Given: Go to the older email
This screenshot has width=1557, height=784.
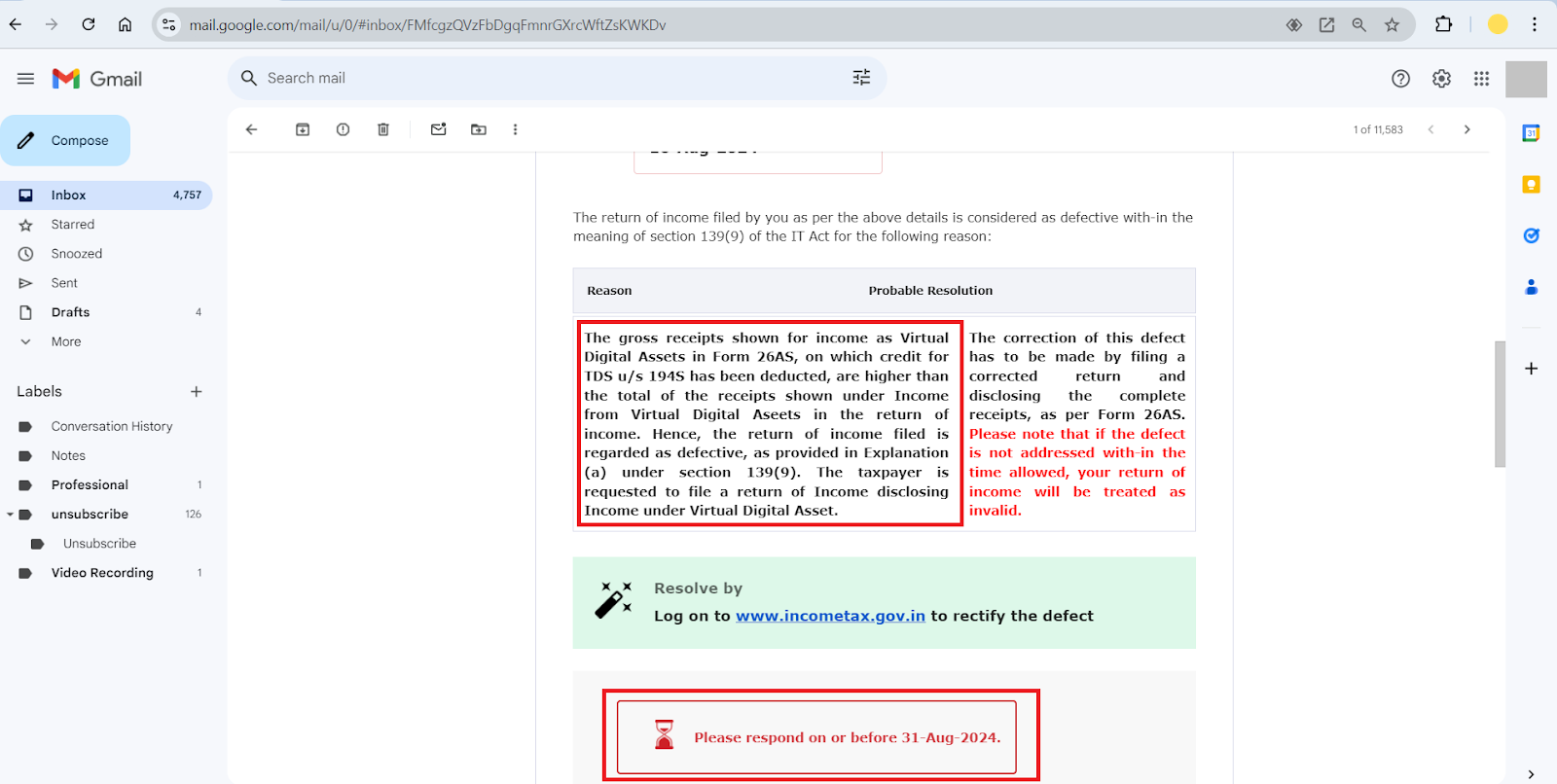Looking at the screenshot, I should [x=1467, y=129].
